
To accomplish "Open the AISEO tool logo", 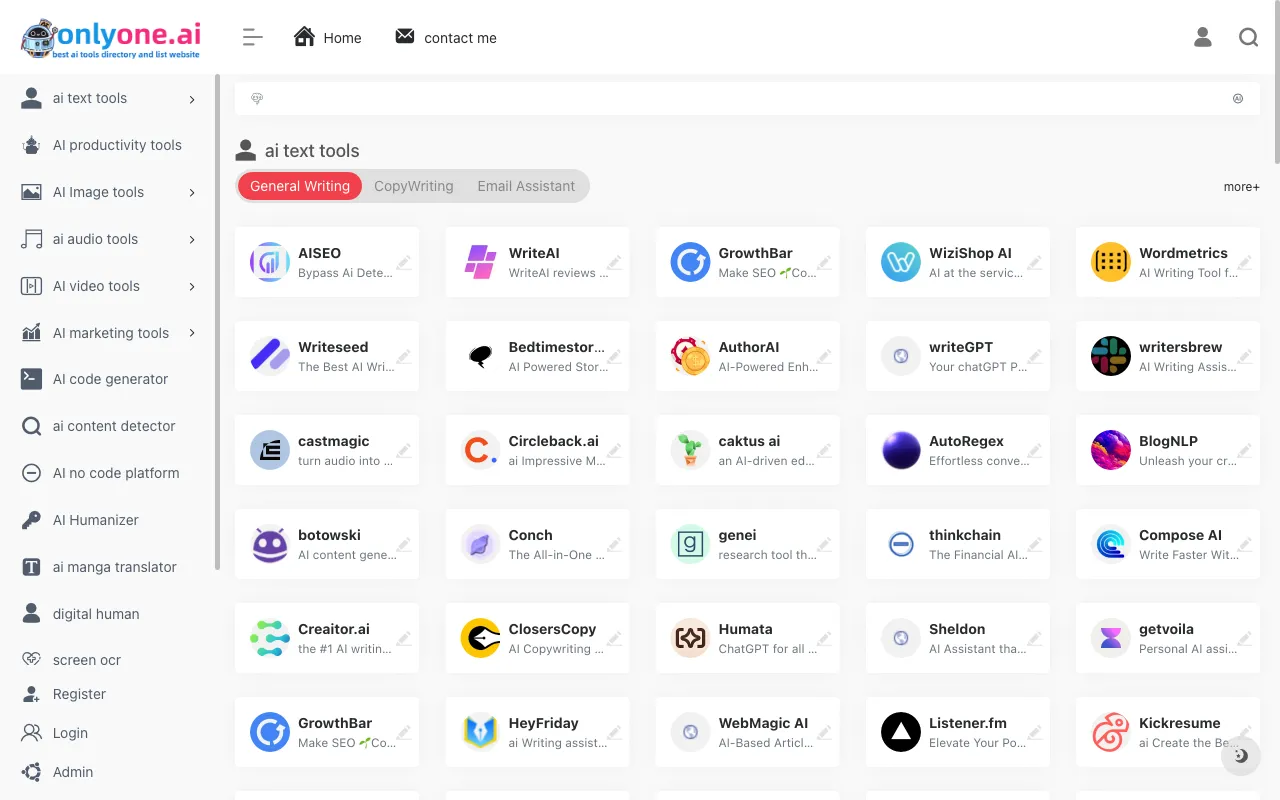I will tap(270, 262).
